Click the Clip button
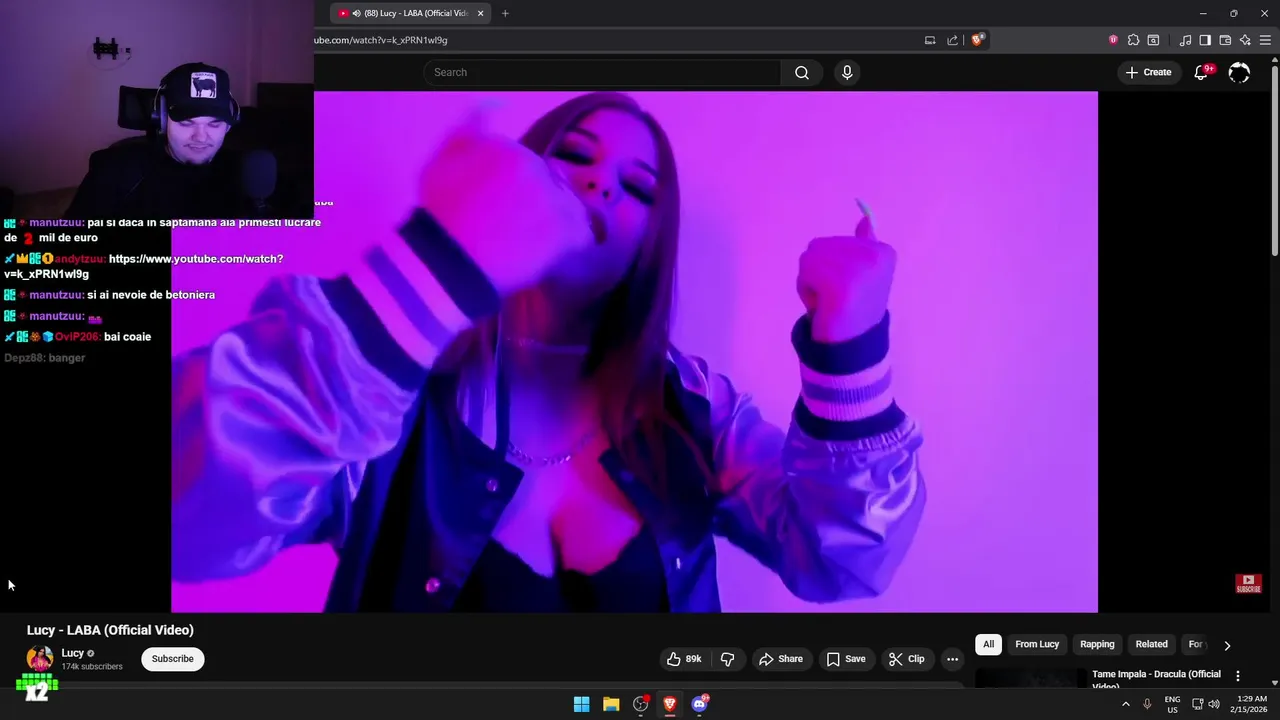 [907, 659]
